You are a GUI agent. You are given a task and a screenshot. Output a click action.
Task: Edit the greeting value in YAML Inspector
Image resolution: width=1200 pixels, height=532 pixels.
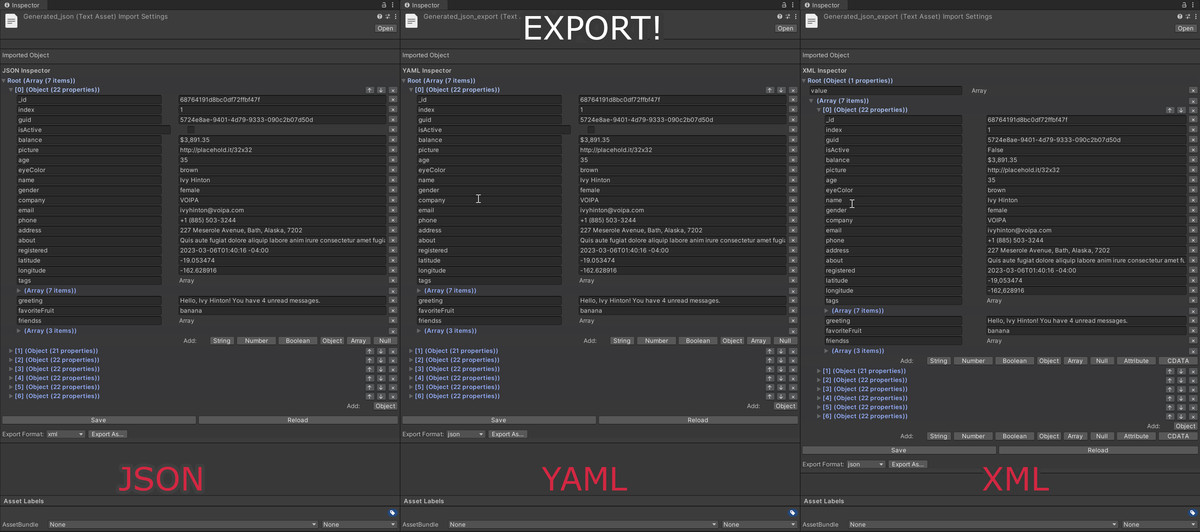tap(682, 300)
